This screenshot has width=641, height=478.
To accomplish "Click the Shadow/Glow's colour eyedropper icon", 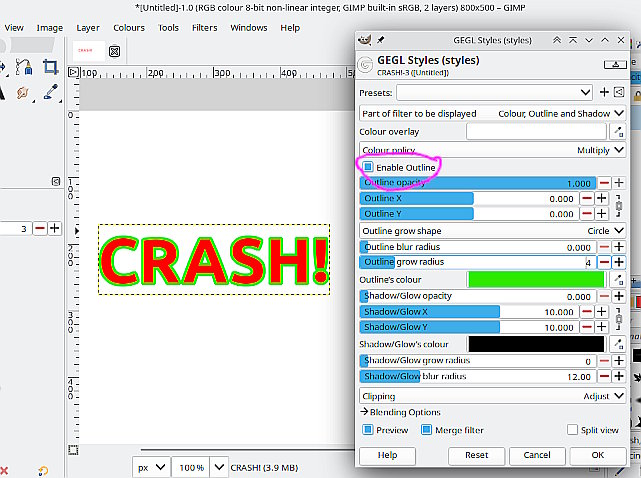I will tap(618, 343).
